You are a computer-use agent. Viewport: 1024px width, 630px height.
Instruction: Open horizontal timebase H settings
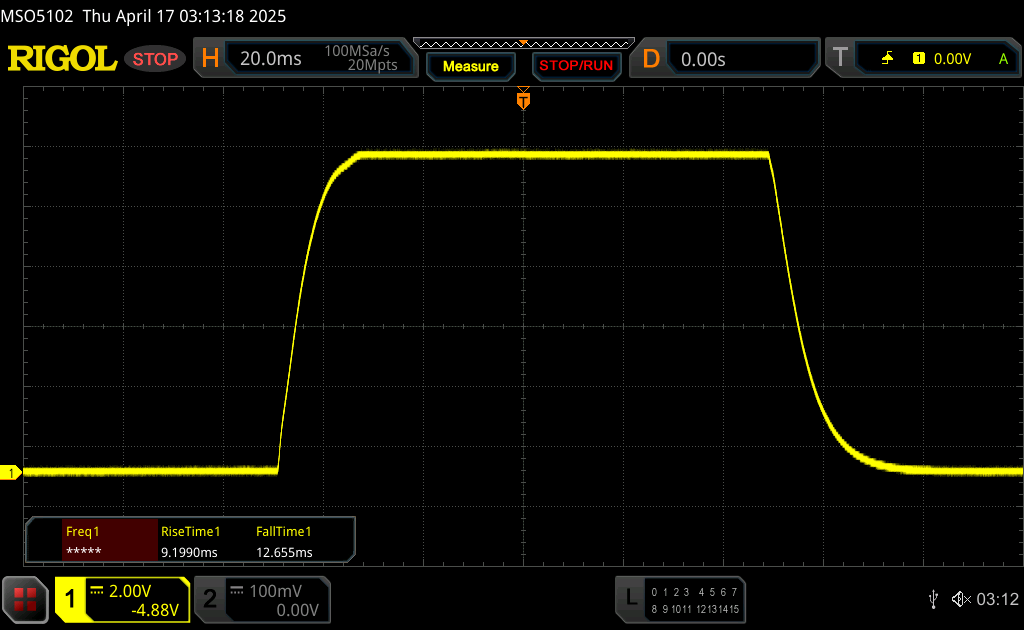coord(210,59)
